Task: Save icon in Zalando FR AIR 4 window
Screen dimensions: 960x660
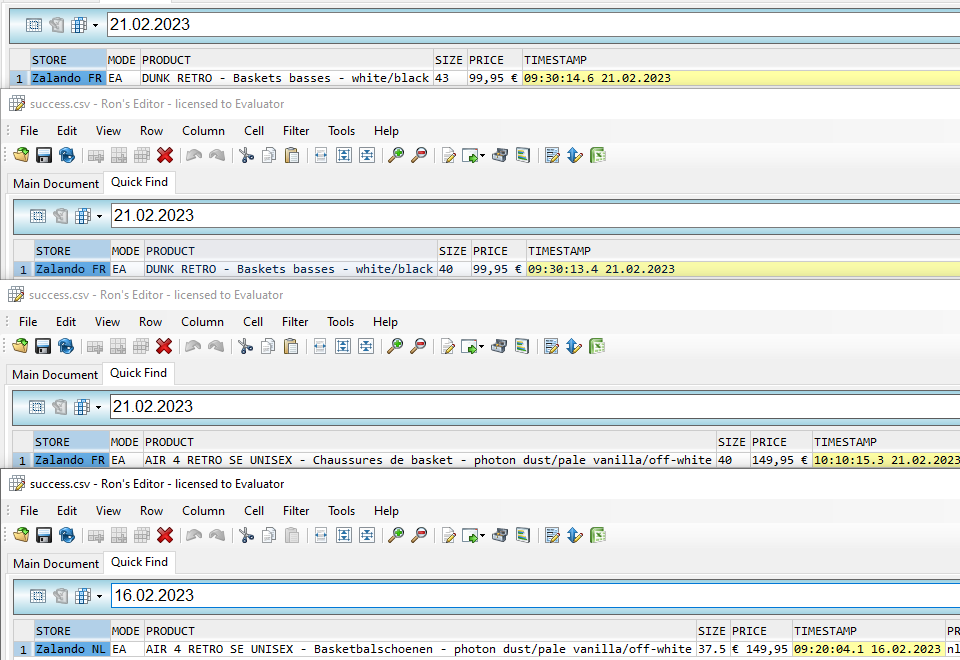Action: [x=42, y=347]
